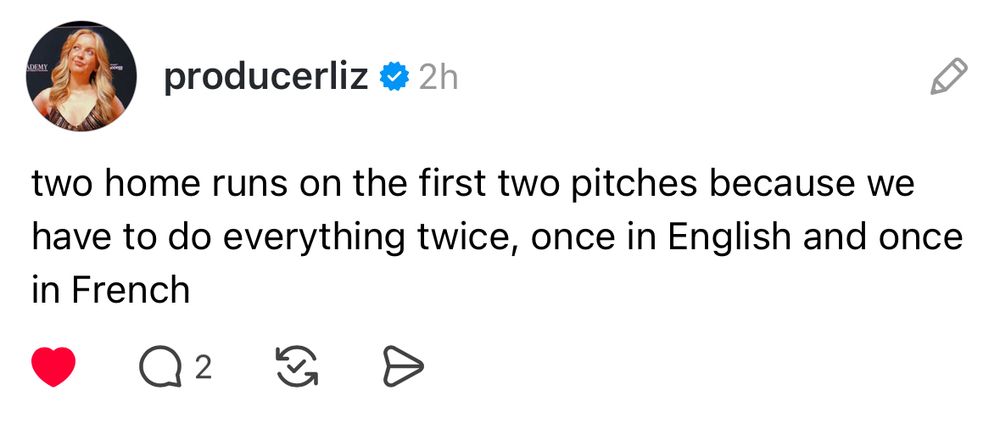1000x423 pixels.
Task: Share the post with the paper plane icon
Action: [404, 369]
